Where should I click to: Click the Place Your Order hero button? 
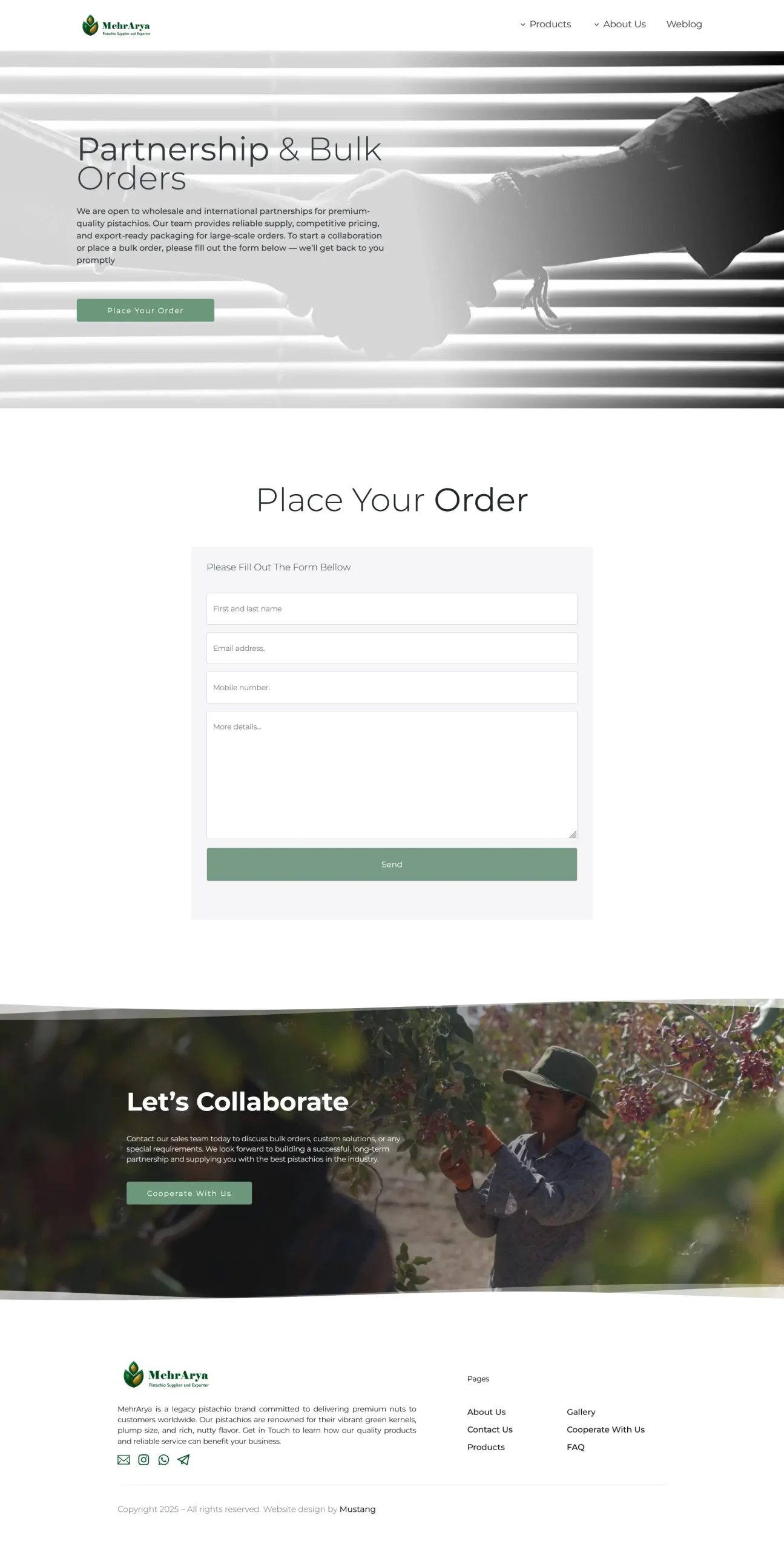click(145, 311)
